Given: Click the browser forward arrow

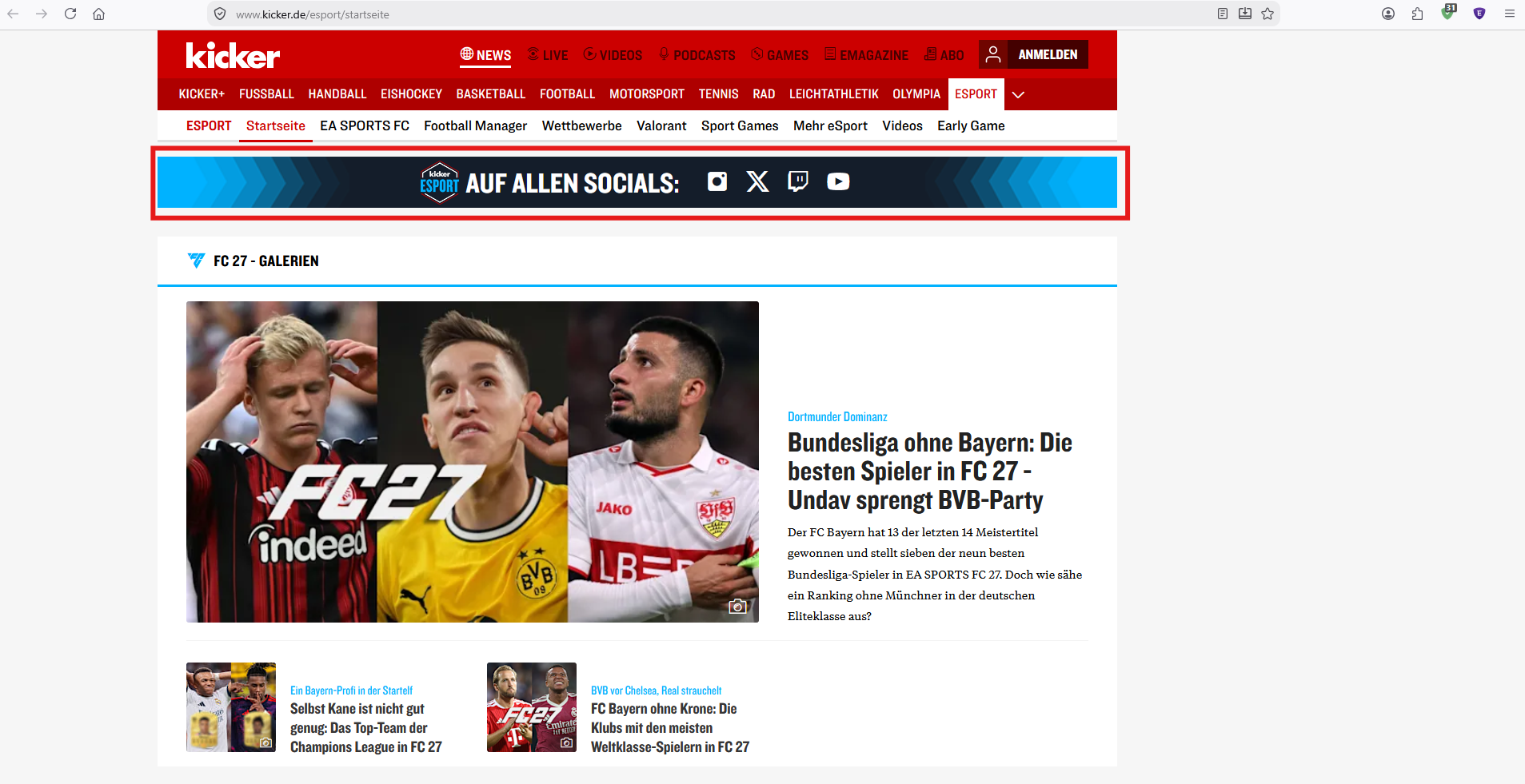Looking at the screenshot, I should (42, 14).
